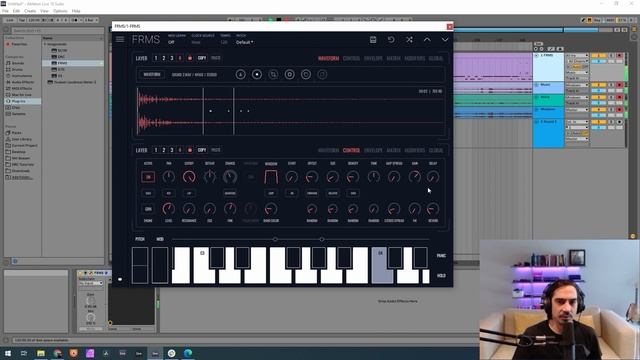The width and height of the screenshot is (640, 360).
Task: Select FRMS in the browser plug-in list
Action: click(73, 63)
